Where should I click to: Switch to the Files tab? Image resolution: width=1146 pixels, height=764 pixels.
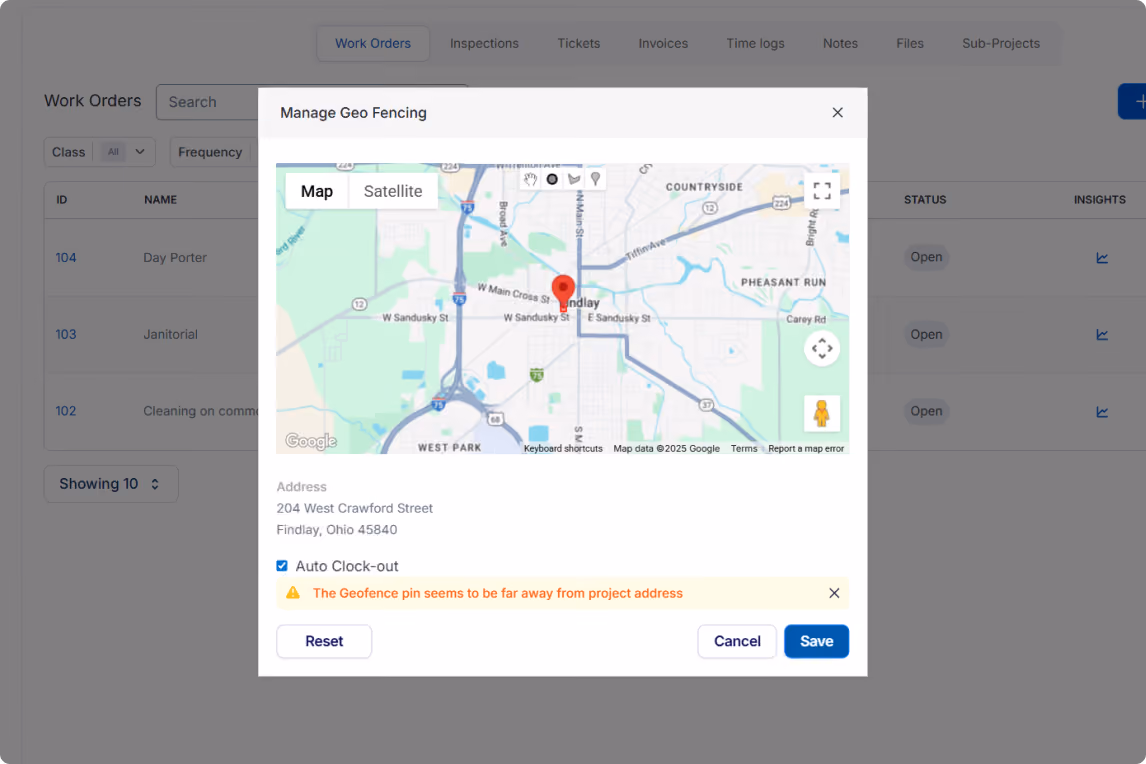(x=910, y=43)
